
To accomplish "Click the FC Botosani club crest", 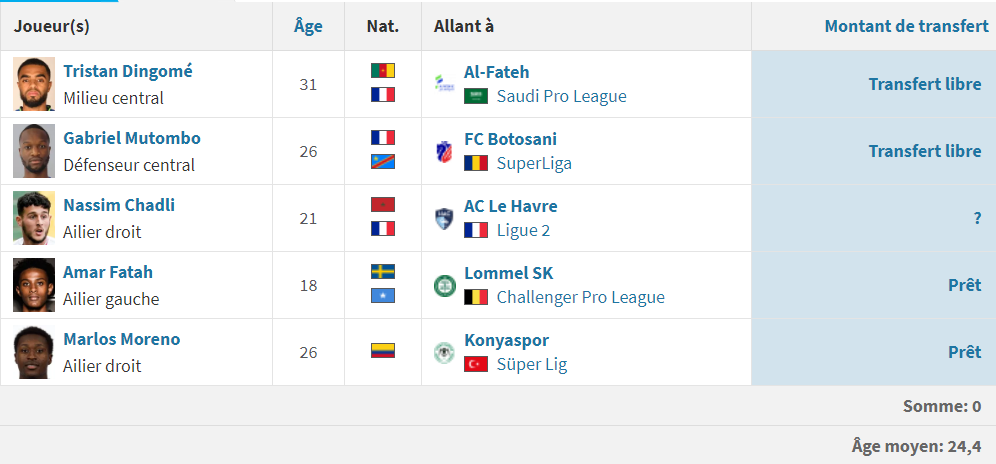I will pyautogui.click(x=444, y=151).
